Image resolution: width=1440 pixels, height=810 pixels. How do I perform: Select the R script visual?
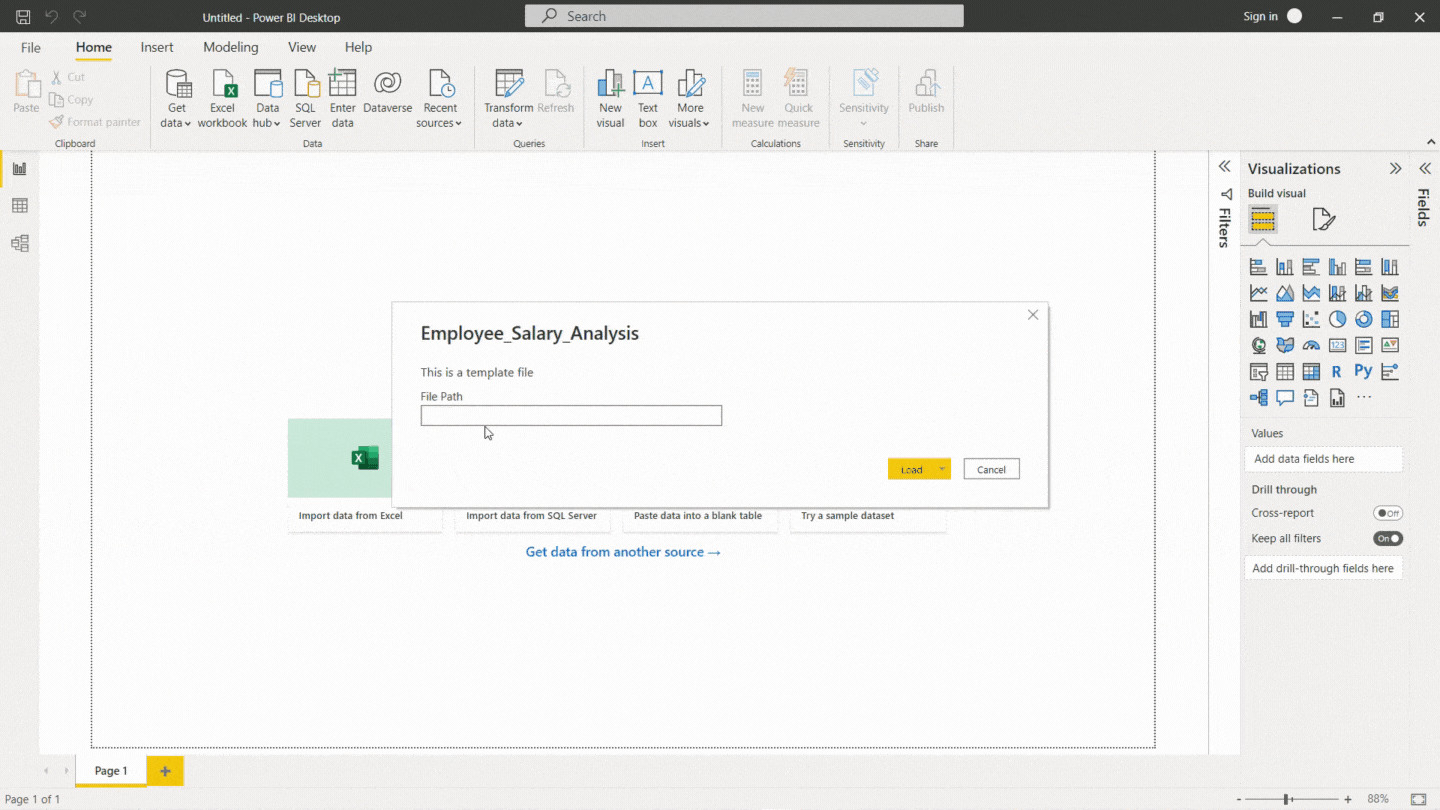(x=1337, y=370)
